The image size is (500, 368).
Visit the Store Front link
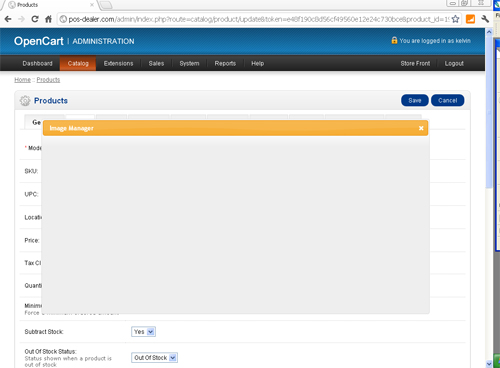[x=415, y=63]
